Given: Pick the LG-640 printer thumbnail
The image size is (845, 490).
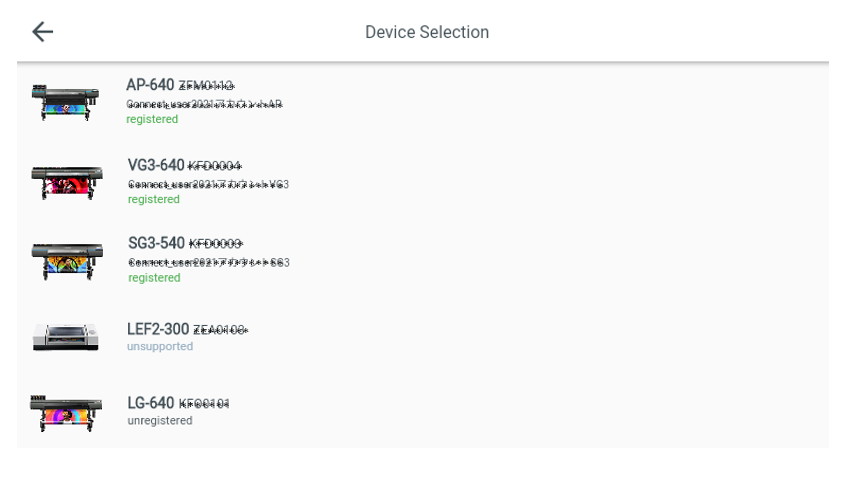Looking at the screenshot, I should (66, 413).
